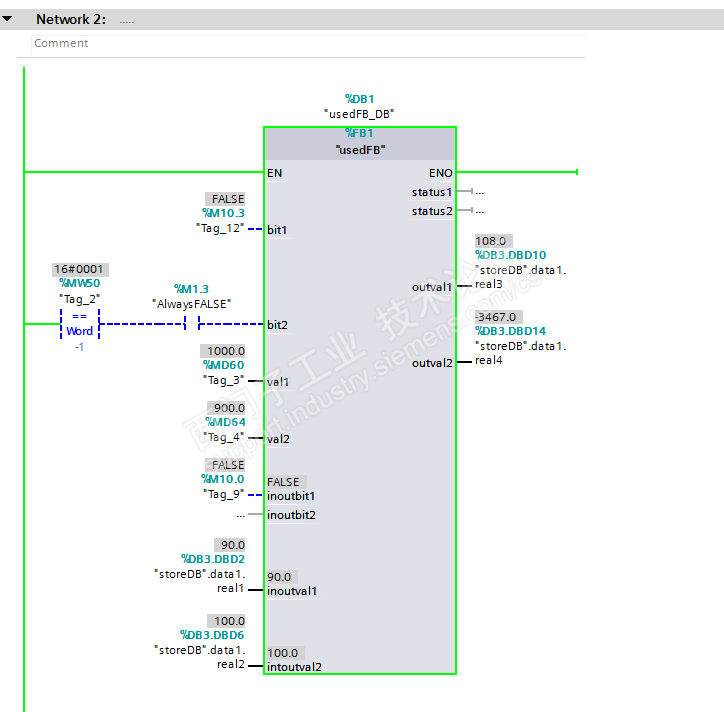The image size is (724, 712).
Task: Select the "Tag_9" operand
Action: click(223, 494)
